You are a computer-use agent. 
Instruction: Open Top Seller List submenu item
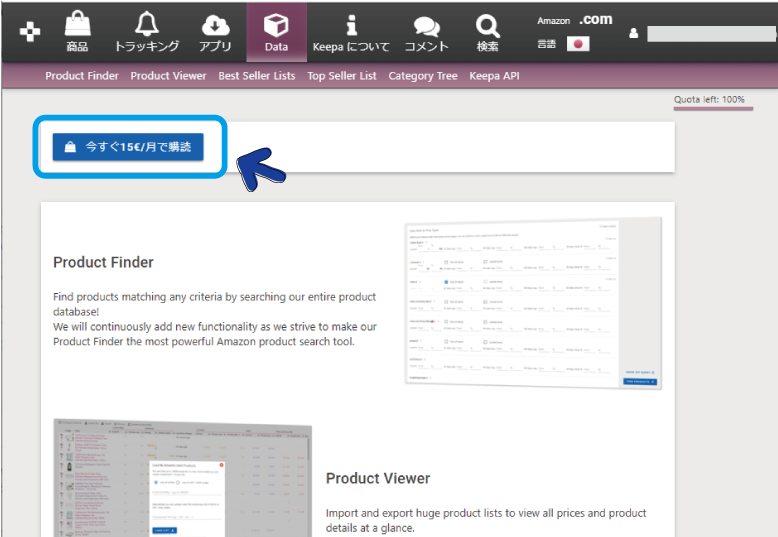tap(341, 76)
